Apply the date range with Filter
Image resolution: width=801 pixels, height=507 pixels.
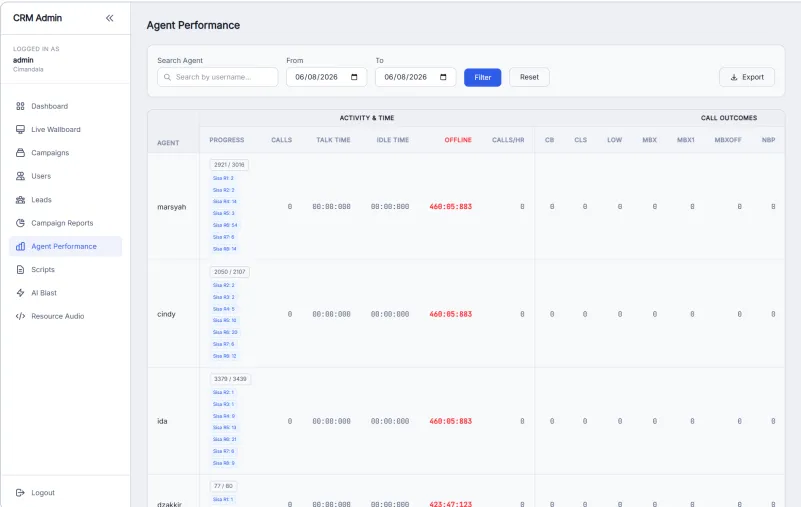click(x=482, y=77)
